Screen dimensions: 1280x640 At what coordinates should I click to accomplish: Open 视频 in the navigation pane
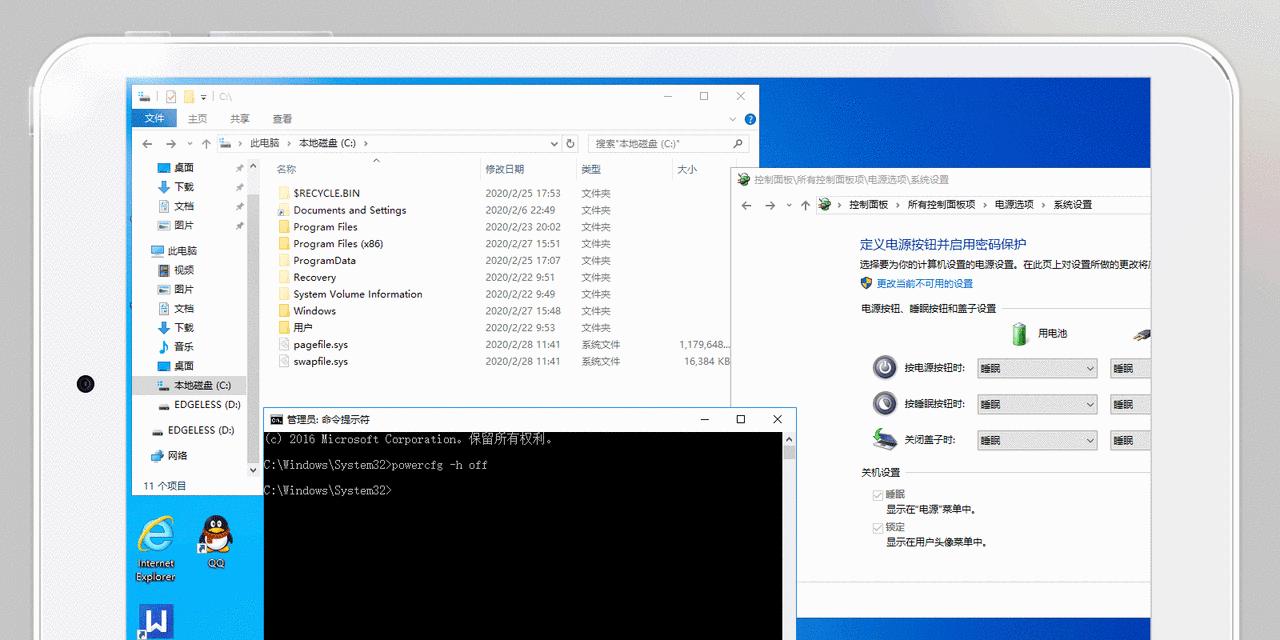[184, 270]
